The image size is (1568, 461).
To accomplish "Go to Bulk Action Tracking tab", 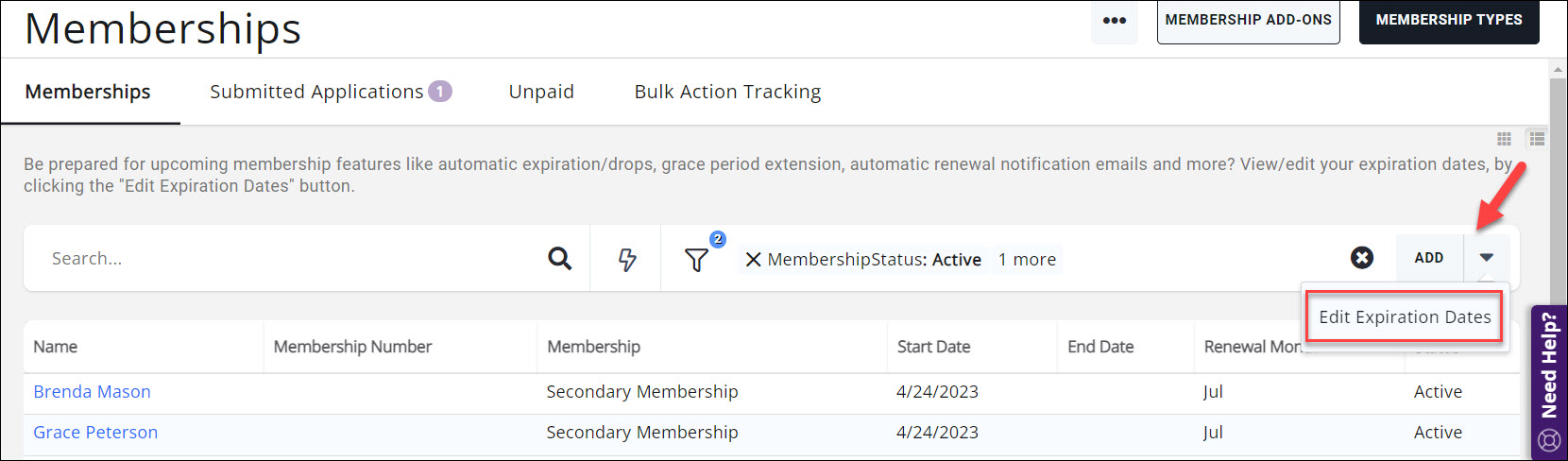I will [x=727, y=92].
